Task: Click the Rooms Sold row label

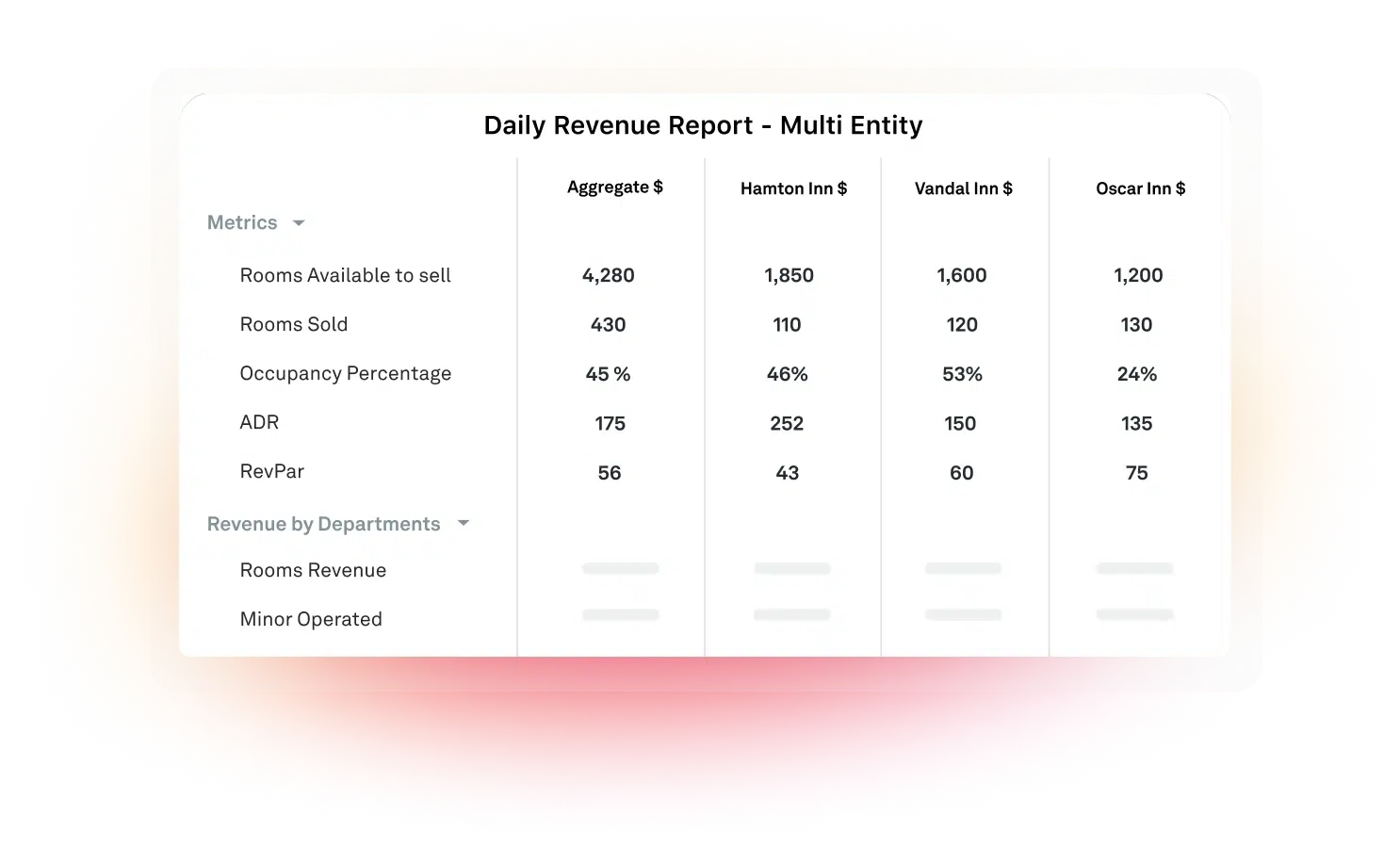Action: pyautogui.click(x=293, y=324)
